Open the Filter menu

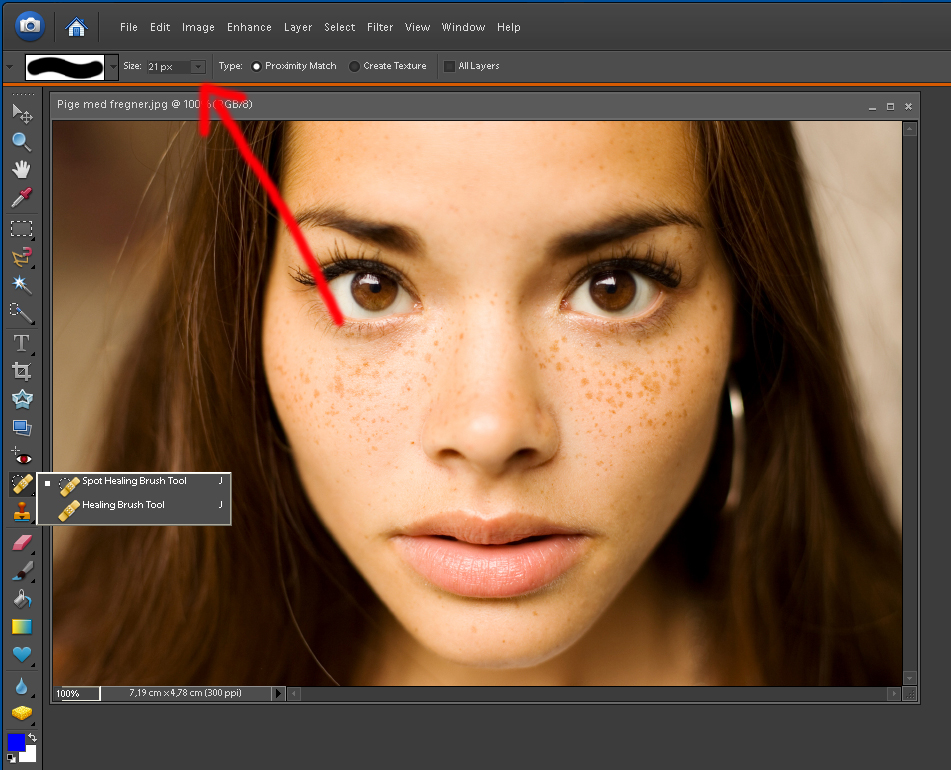[379, 27]
